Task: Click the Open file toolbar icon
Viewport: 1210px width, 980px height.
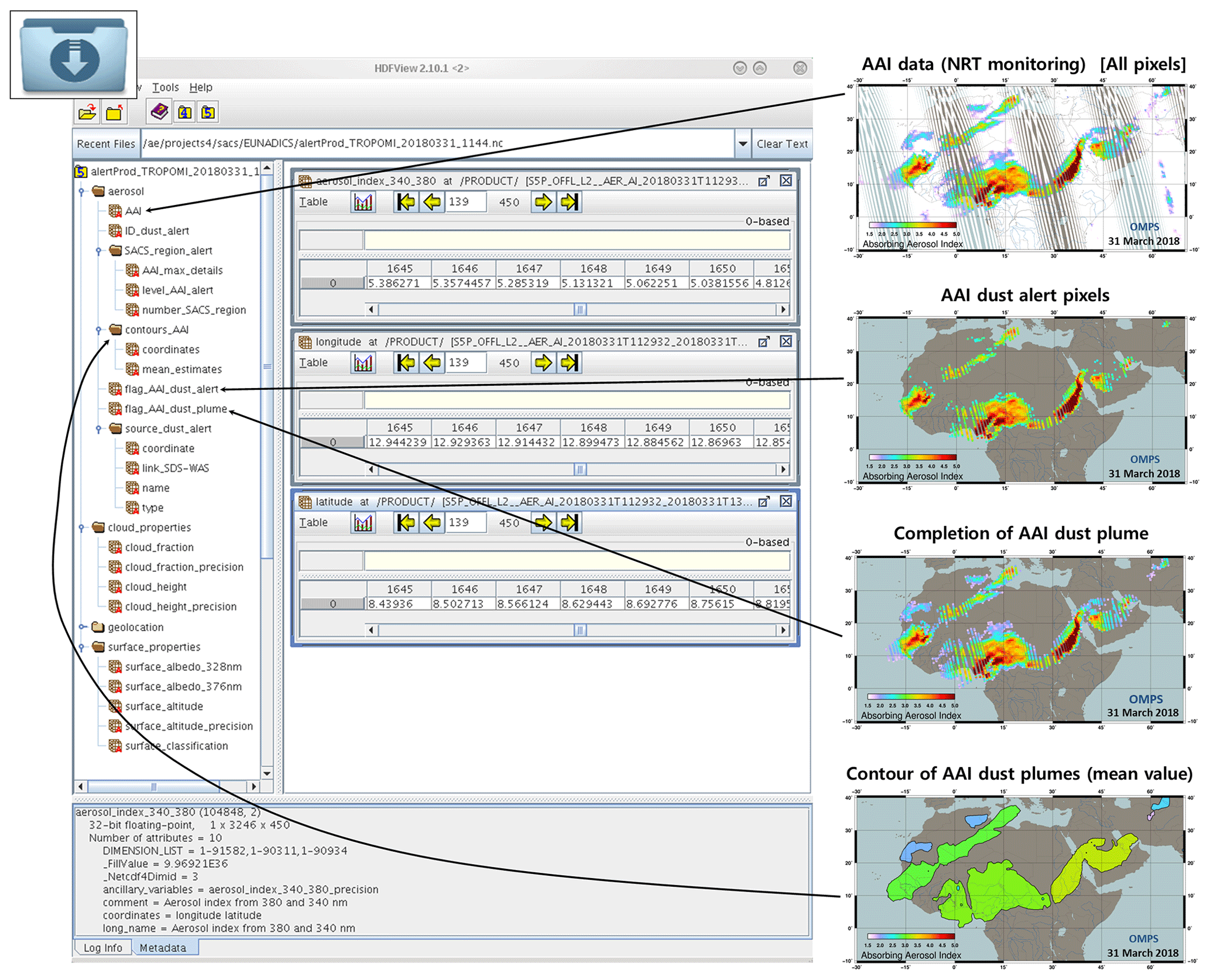Action: click(87, 112)
